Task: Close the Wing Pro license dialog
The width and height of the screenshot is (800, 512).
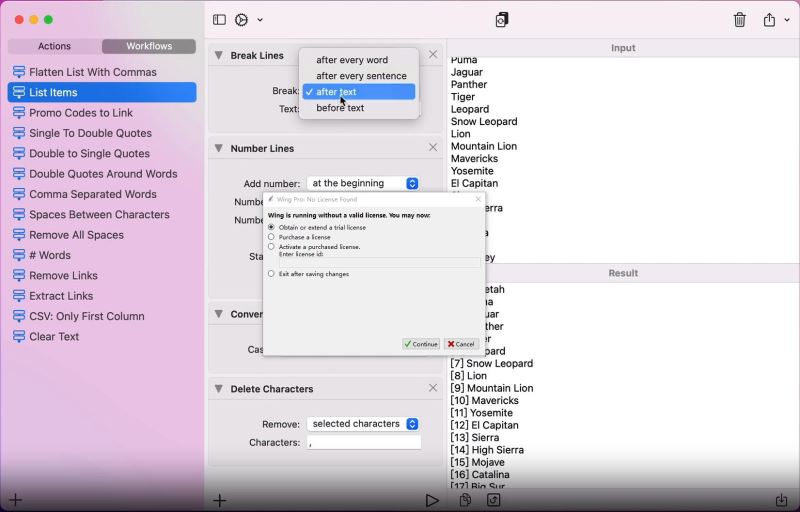Action: (478, 199)
